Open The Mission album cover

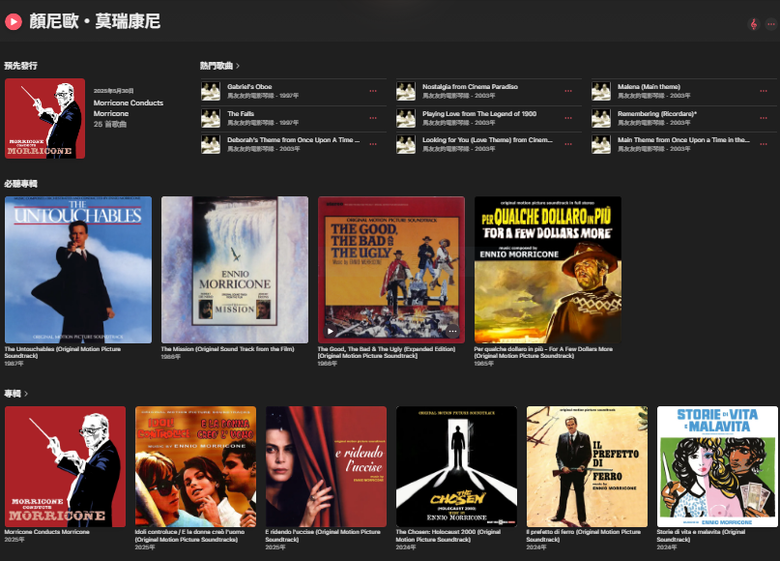point(235,270)
